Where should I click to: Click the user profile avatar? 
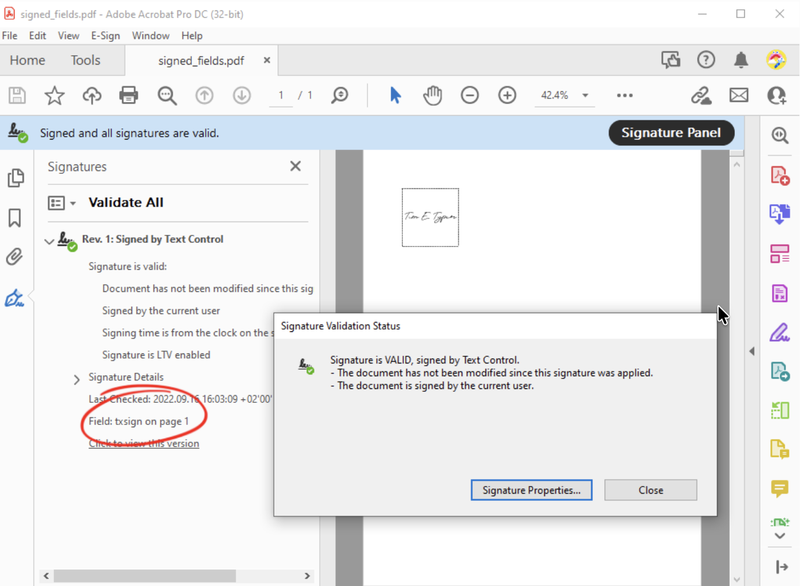tap(777, 60)
